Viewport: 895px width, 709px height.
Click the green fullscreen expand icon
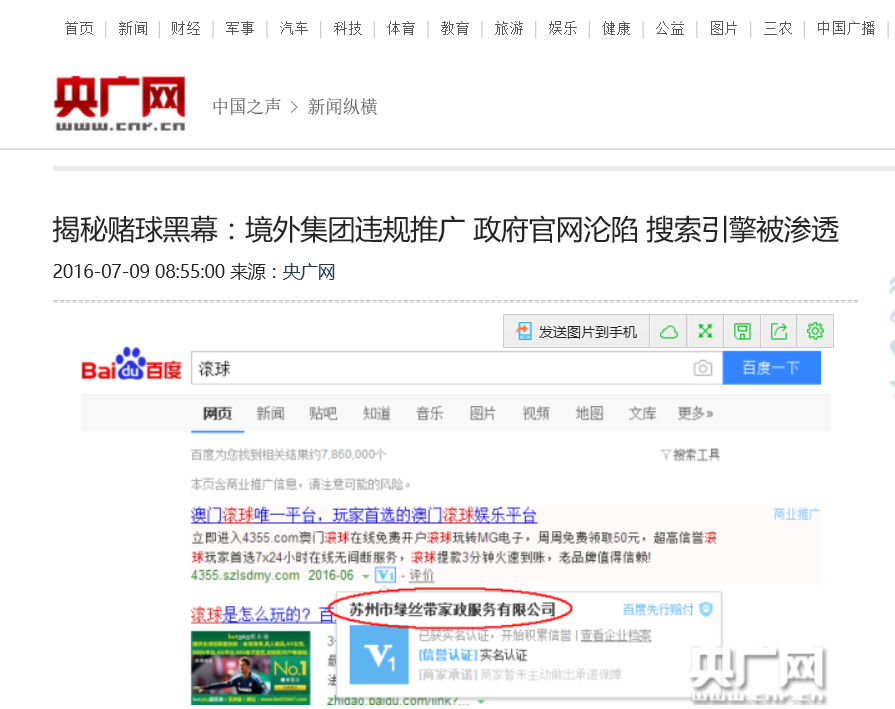(705, 332)
